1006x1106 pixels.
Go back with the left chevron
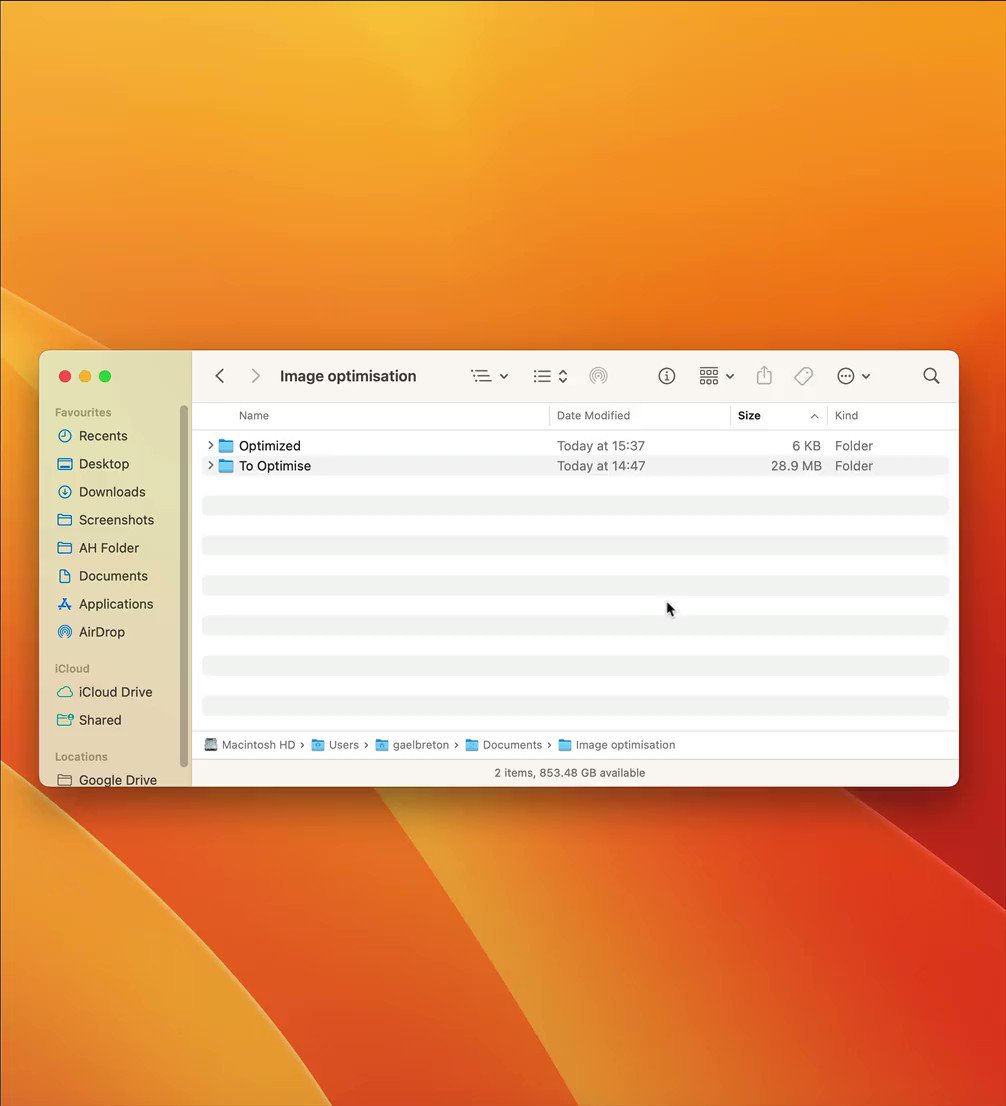pos(220,376)
